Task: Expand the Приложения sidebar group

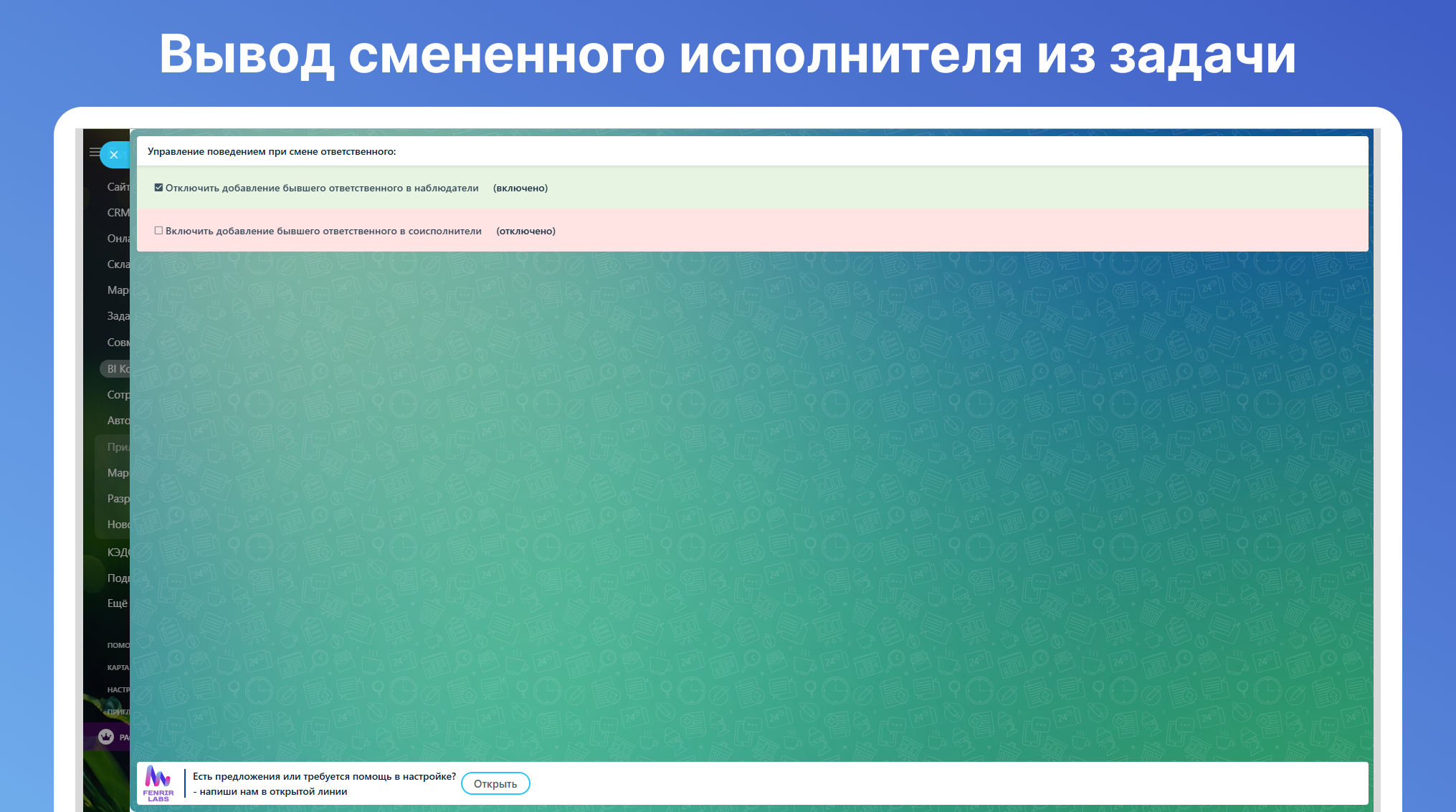Action: [118, 447]
